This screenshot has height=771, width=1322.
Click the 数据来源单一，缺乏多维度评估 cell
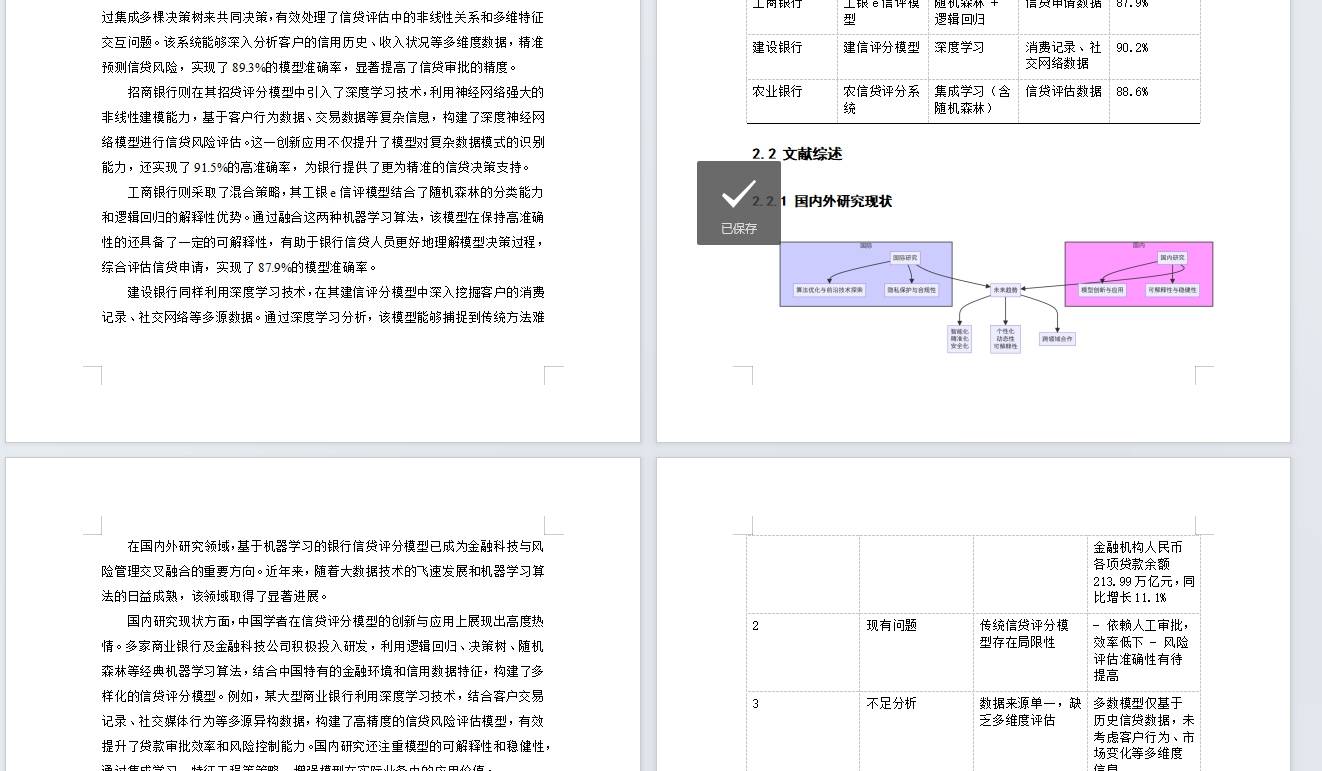[x=1030, y=731]
